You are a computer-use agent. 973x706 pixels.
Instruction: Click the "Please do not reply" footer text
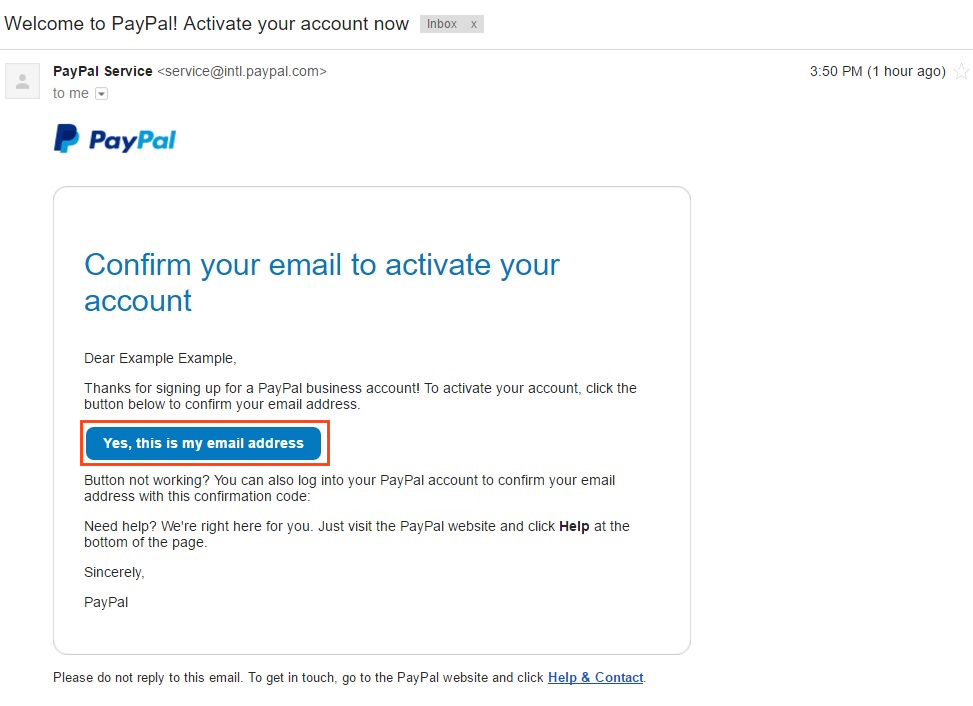[x=298, y=677]
